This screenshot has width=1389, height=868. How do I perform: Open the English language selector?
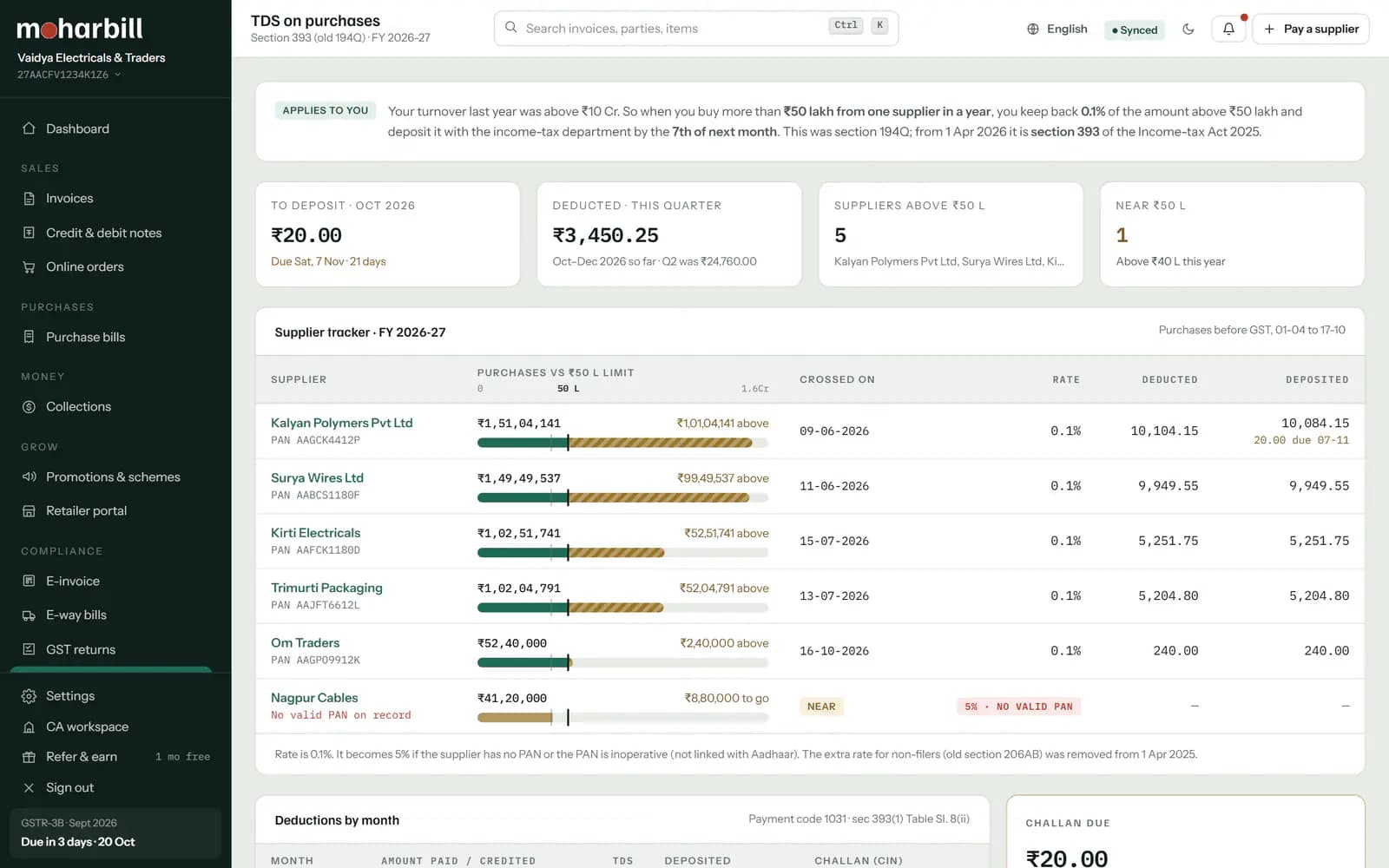[1057, 29]
